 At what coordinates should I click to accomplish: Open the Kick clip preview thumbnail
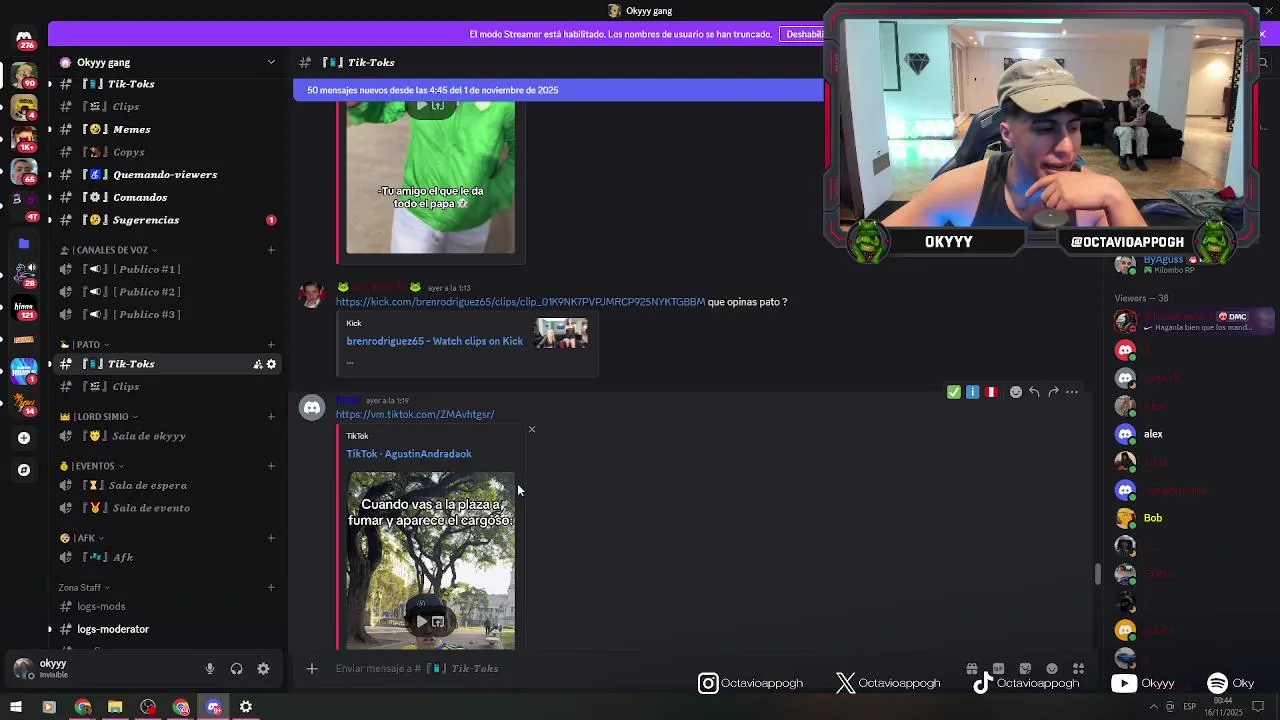point(561,333)
